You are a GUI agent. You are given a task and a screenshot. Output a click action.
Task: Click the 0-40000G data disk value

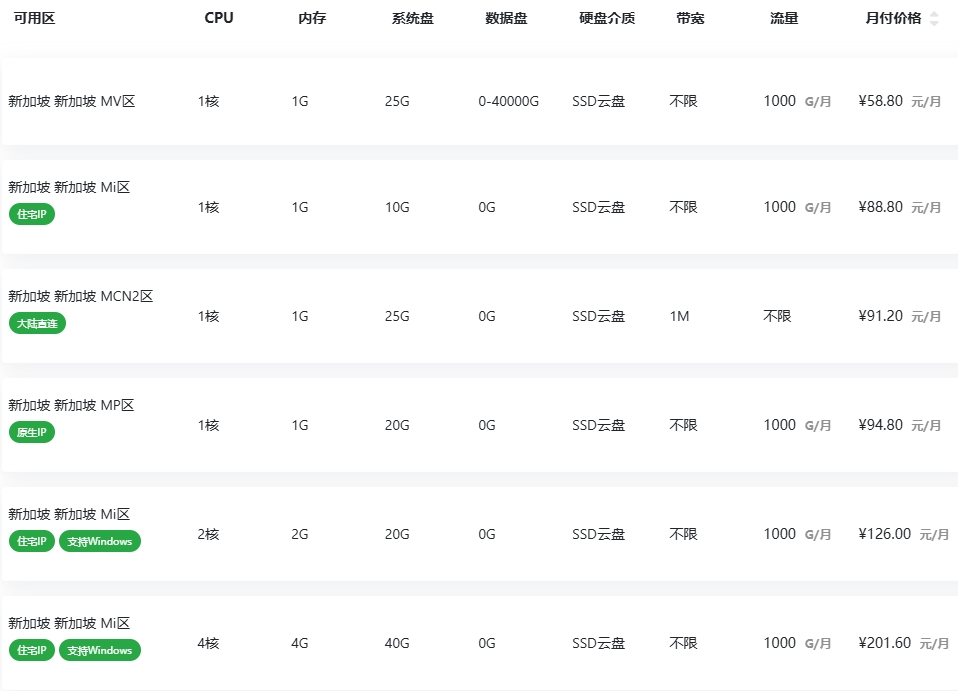pos(508,101)
